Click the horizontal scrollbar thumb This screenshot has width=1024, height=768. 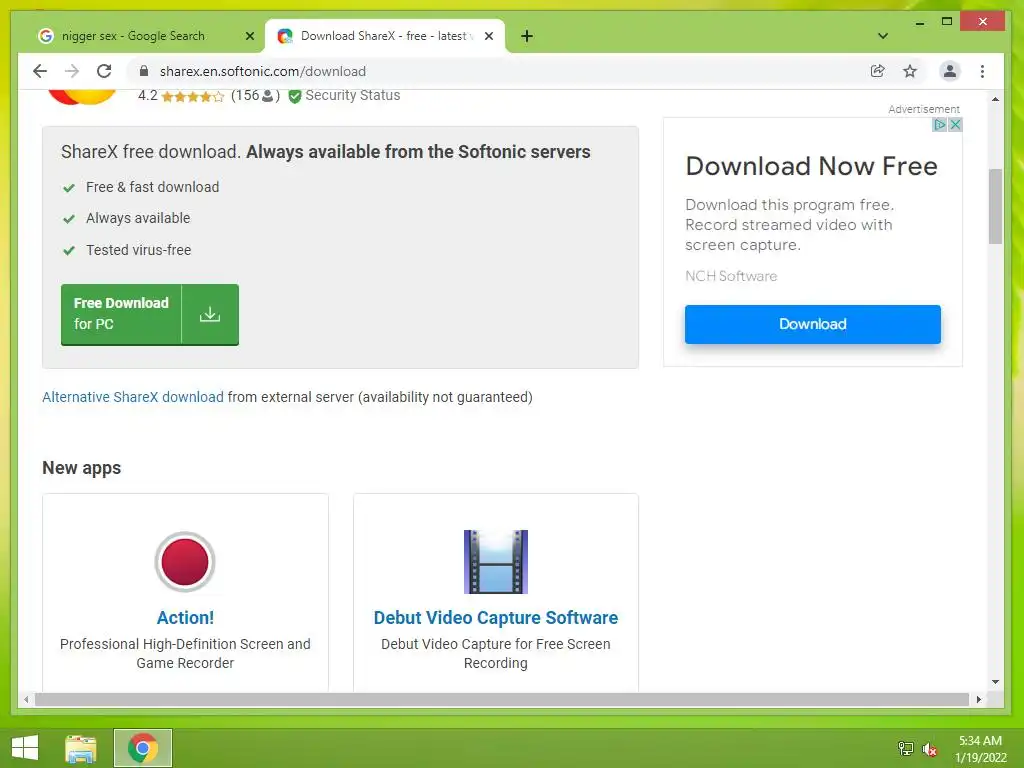502,699
